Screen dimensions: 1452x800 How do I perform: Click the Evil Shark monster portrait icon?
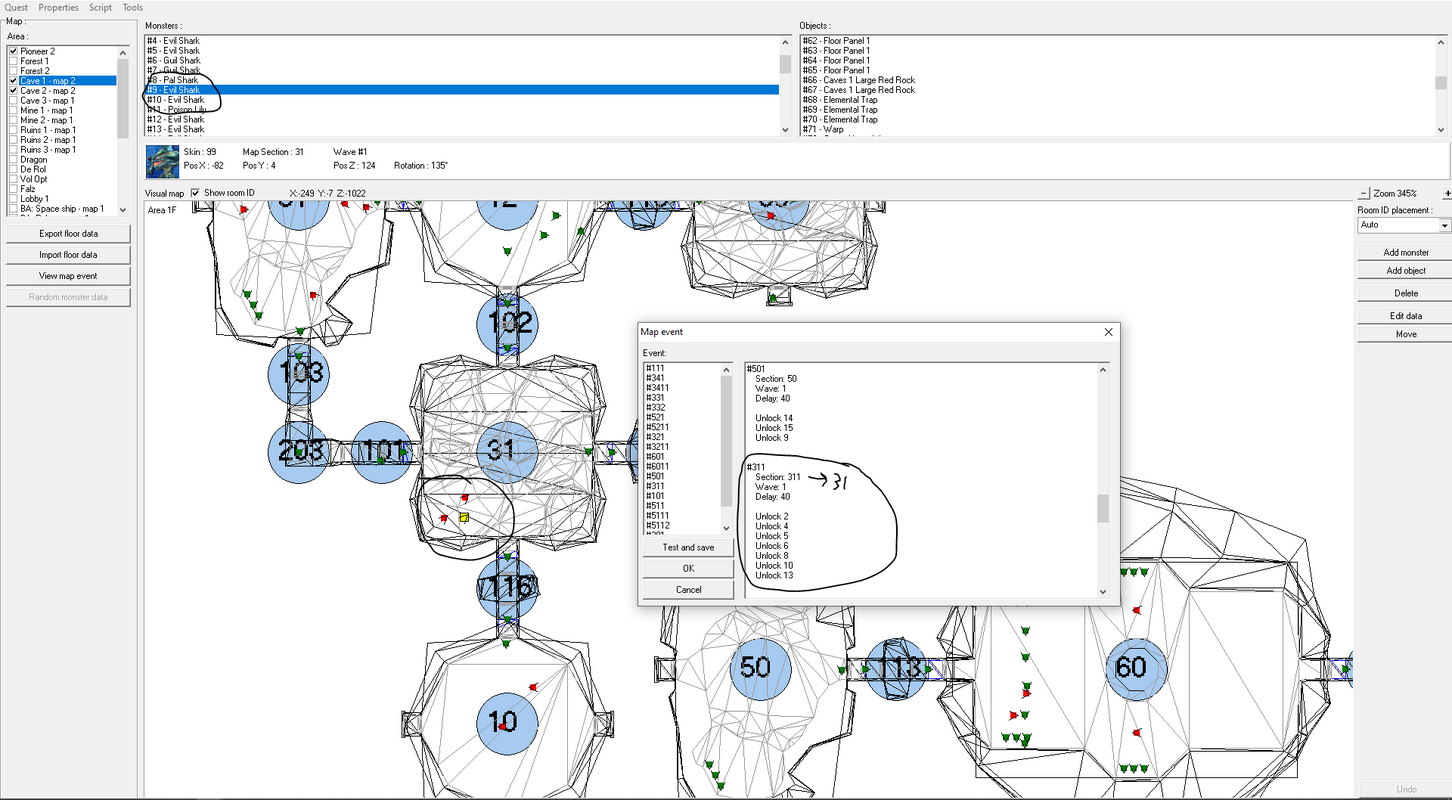tap(162, 161)
